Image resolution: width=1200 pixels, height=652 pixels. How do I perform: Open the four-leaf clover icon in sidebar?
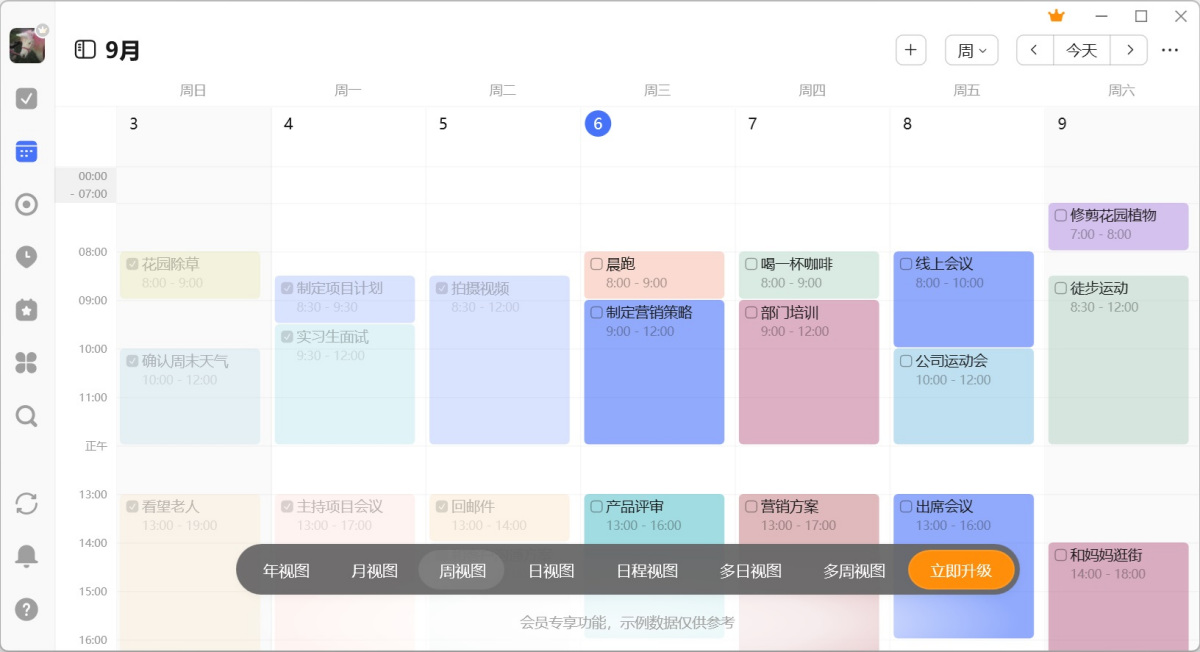point(27,363)
